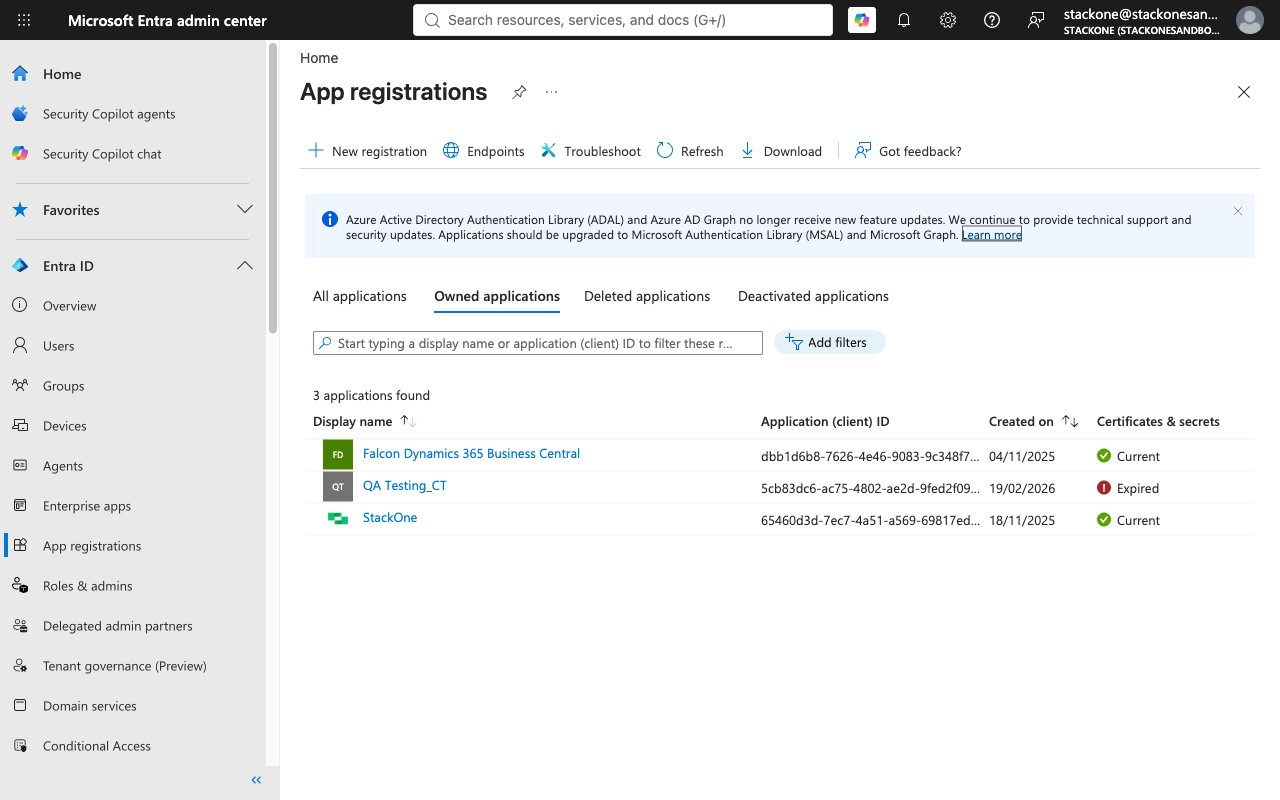This screenshot has width=1280, height=800.
Task: Click the Users icon in sidebar
Action: tap(20, 346)
